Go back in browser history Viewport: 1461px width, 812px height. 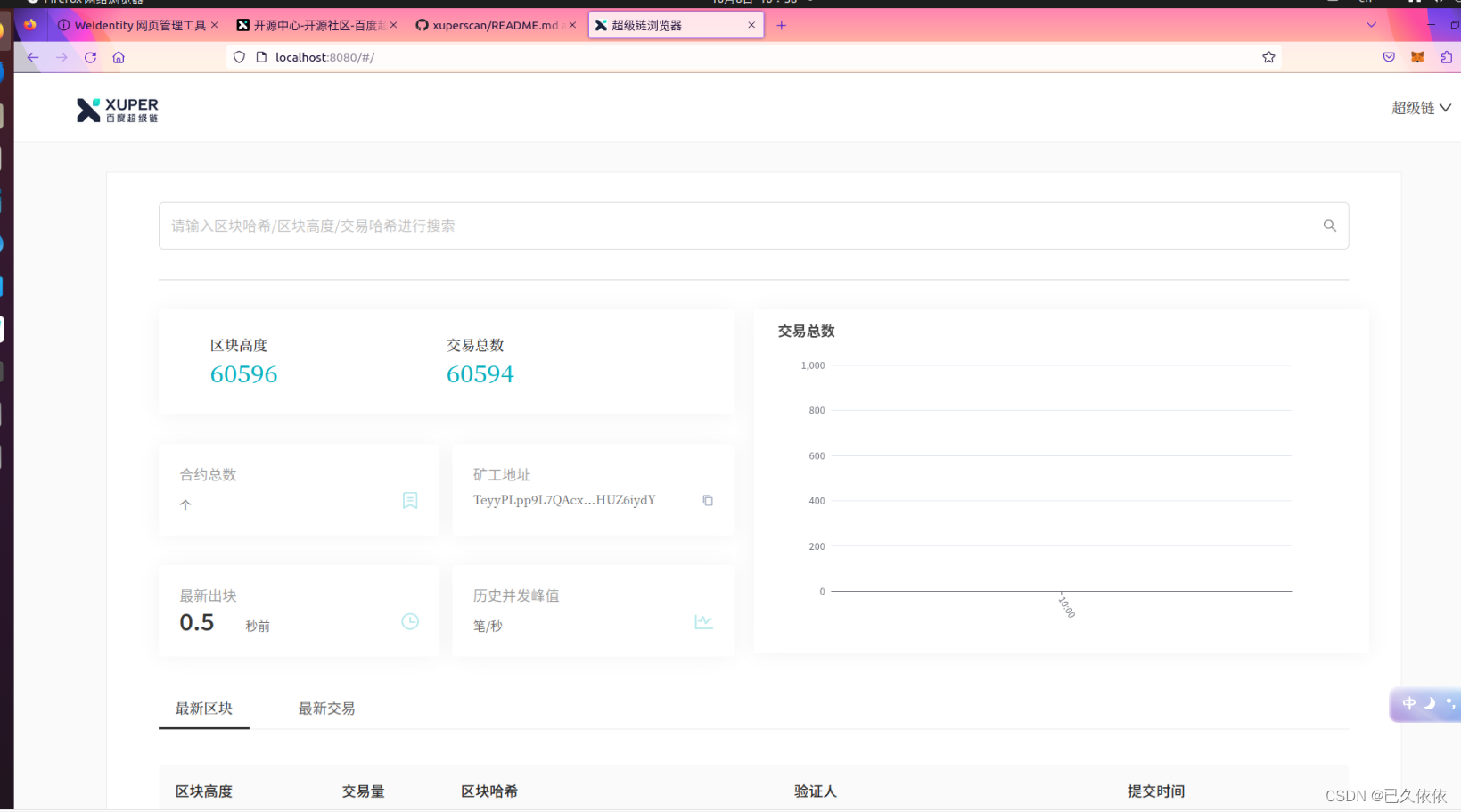point(33,57)
